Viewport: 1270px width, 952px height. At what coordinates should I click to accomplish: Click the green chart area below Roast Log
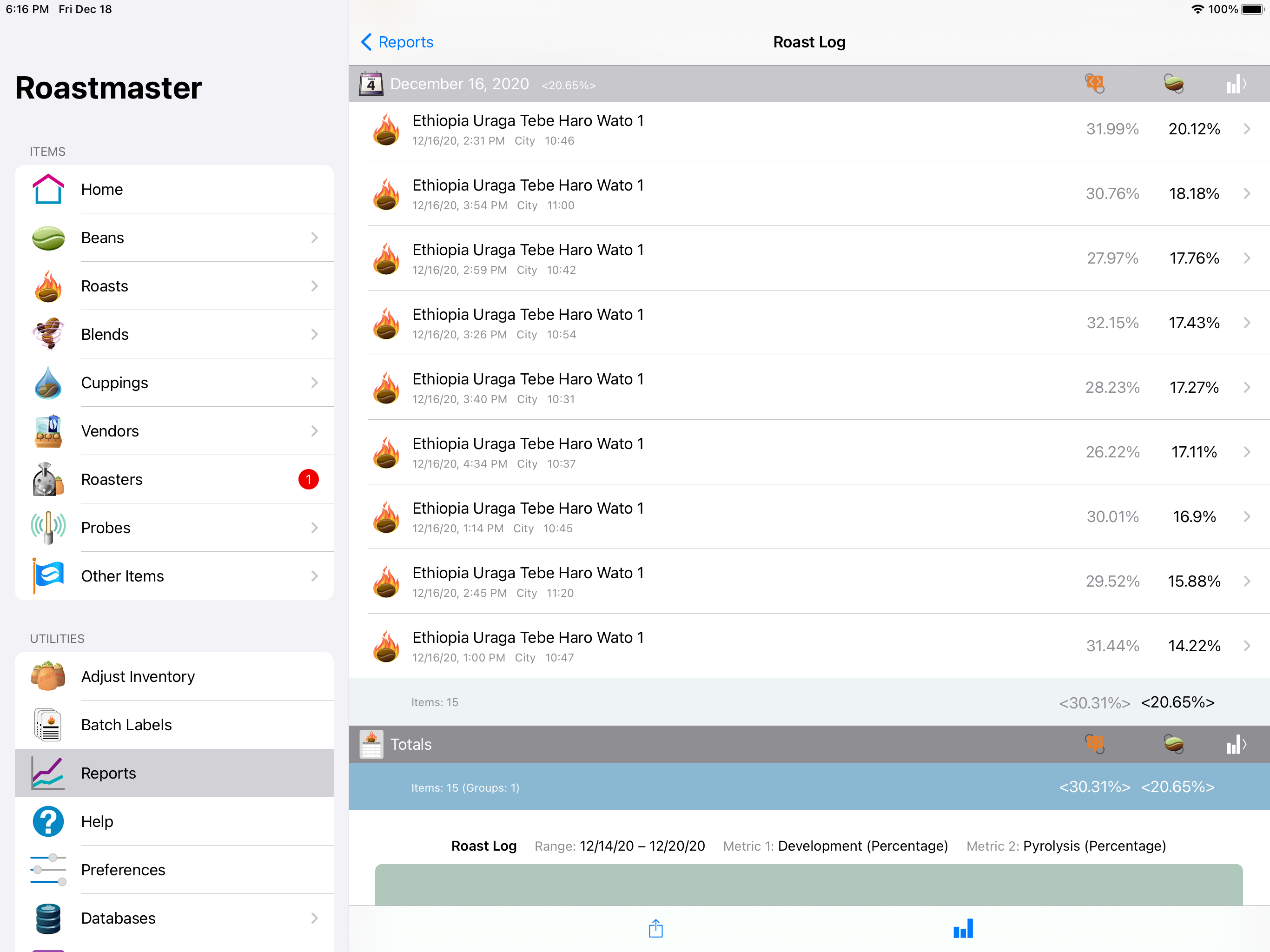tap(808, 884)
